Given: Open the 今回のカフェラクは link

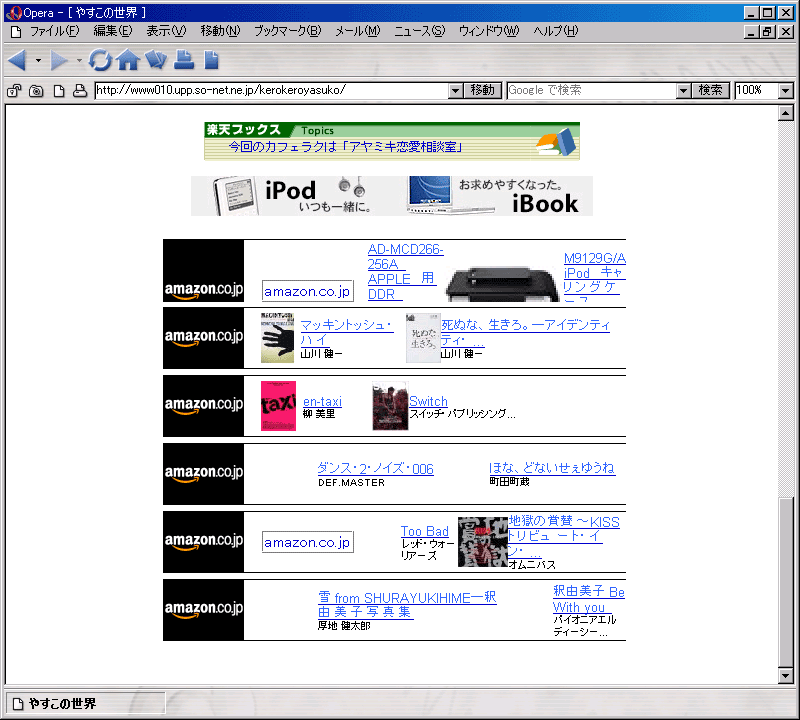Looking at the screenshot, I should pyautogui.click(x=345, y=147).
